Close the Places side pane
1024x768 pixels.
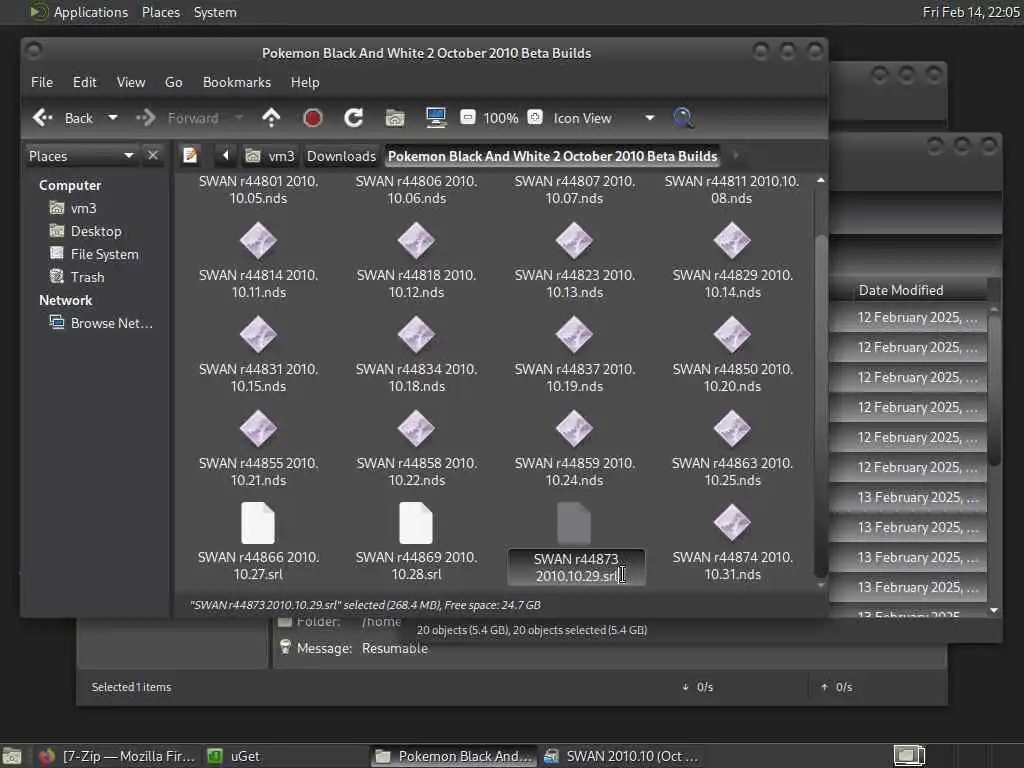coord(153,155)
